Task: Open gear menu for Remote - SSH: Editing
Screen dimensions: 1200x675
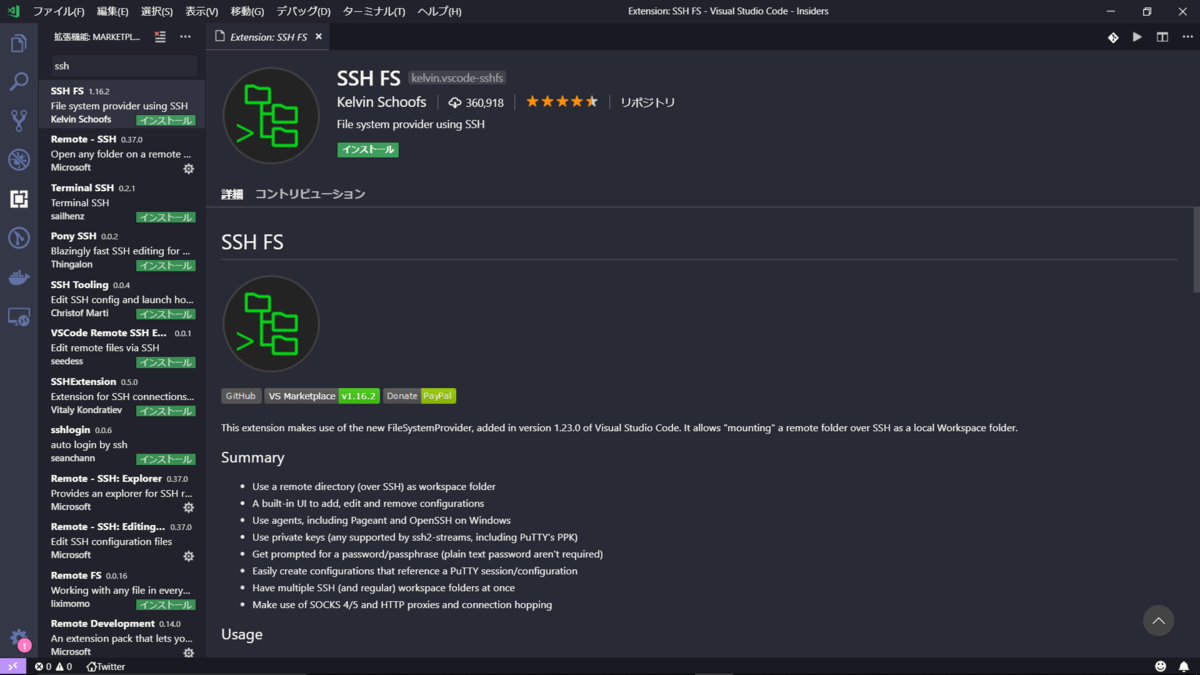Action: tap(188, 556)
